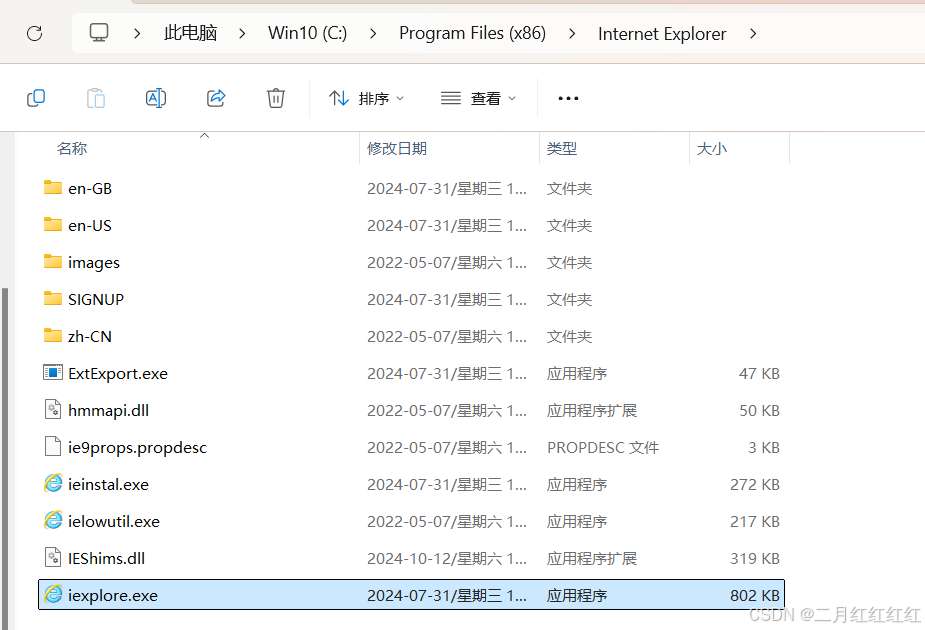925x630 pixels.
Task: Select the IEShims.dll file icon
Action: coord(53,557)
